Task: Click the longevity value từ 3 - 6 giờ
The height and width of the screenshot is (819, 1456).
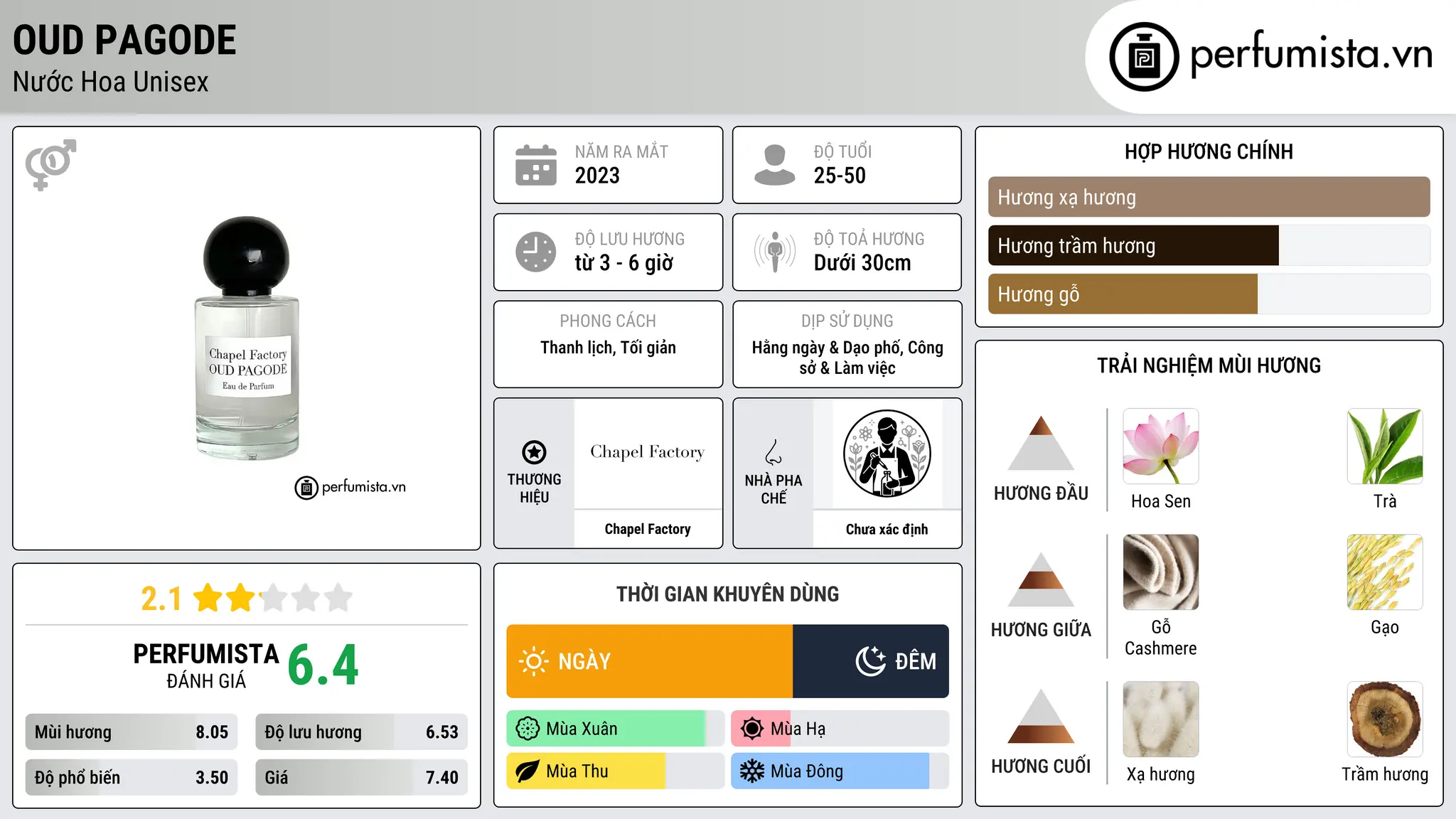Action: click(623, 263)
